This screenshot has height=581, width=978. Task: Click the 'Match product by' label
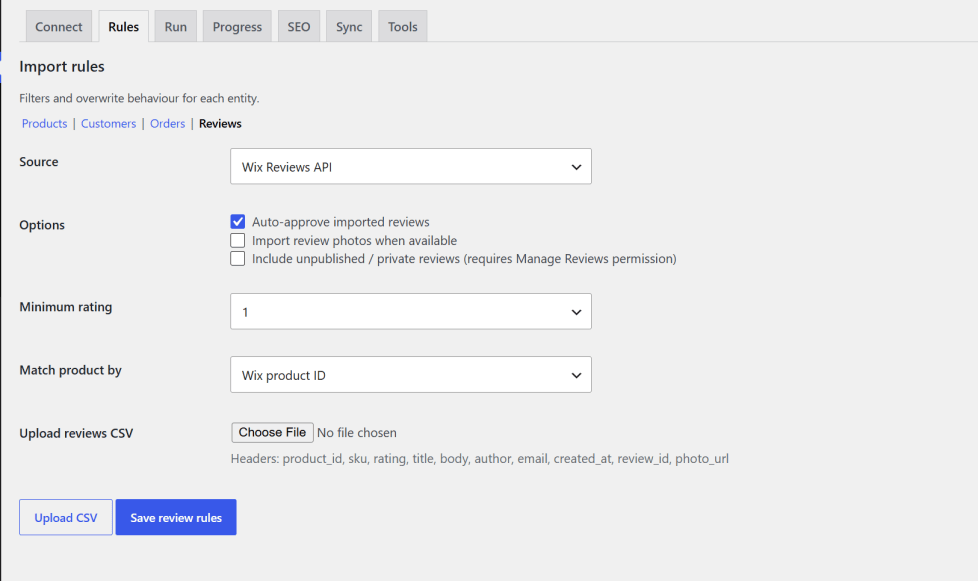(70, 370)
